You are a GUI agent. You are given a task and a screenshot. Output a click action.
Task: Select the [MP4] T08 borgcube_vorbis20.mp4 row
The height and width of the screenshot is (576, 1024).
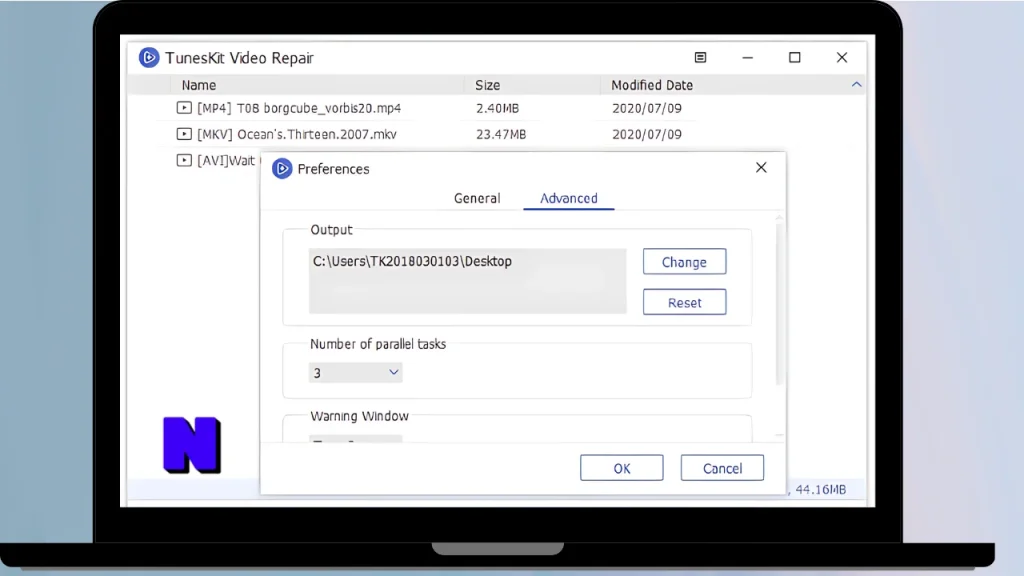tap(496, 108)
